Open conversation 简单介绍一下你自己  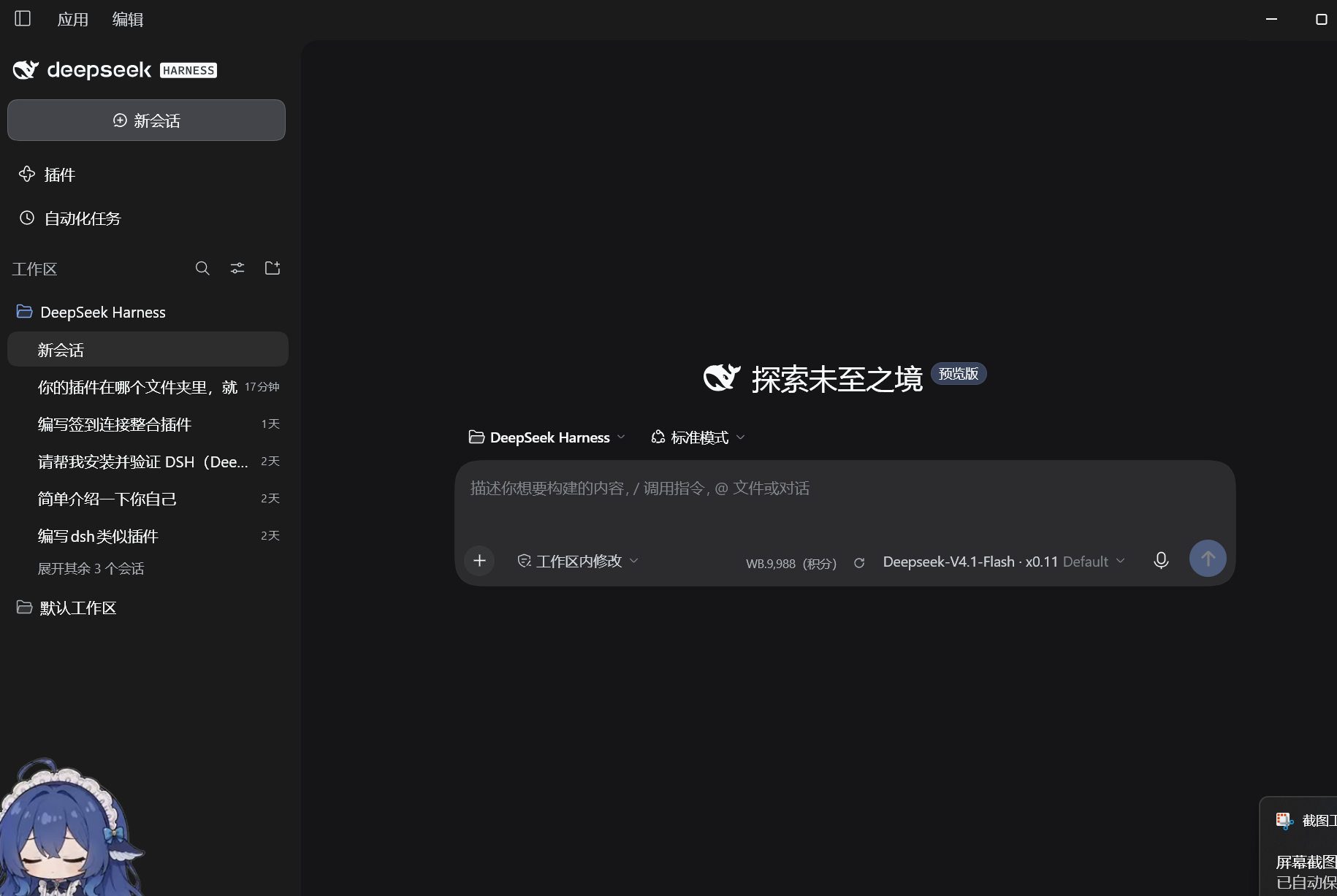[148, 499]
